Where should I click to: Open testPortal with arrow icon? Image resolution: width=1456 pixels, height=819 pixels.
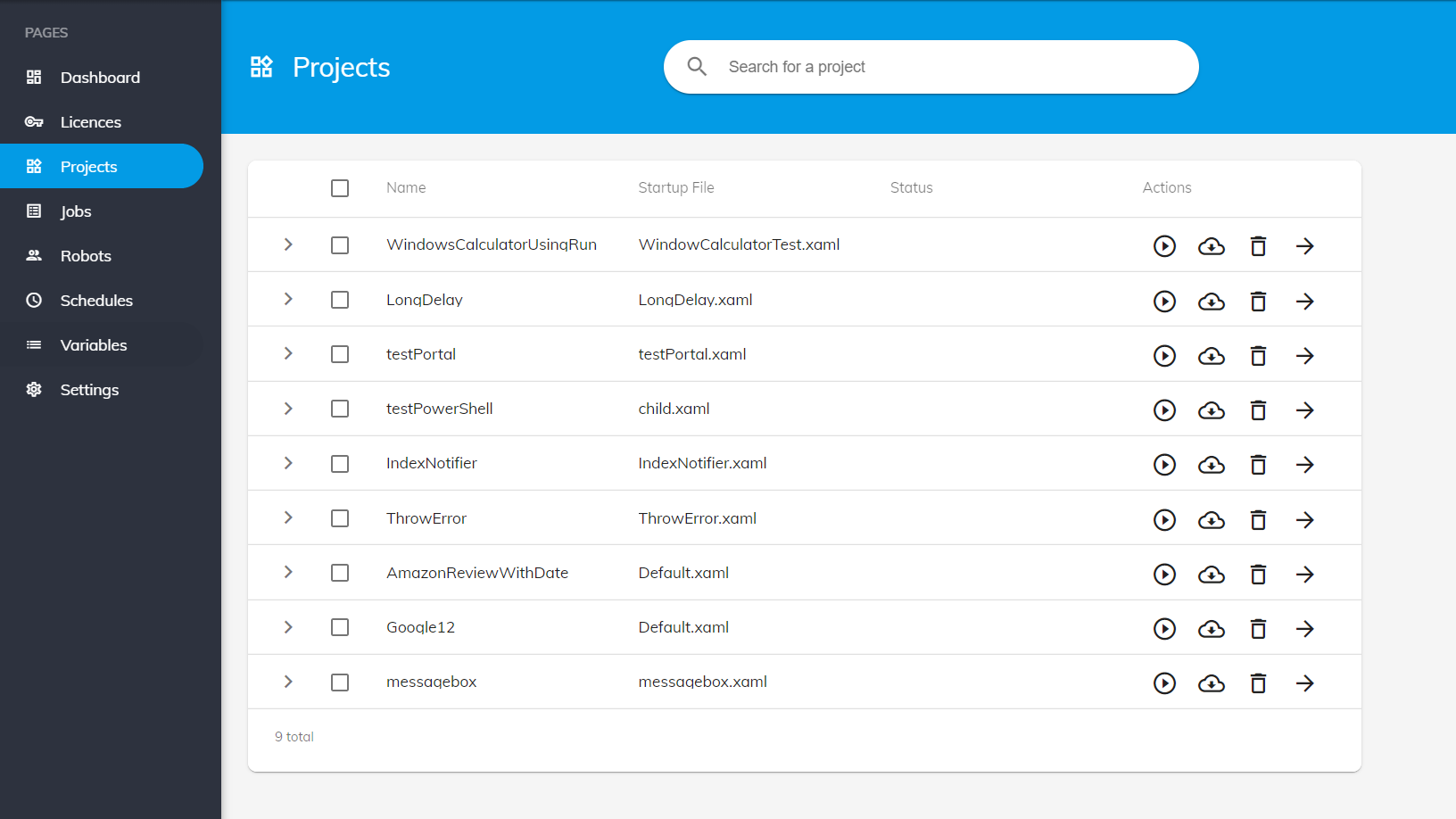pyautogui.click(x=1304, y=356)
